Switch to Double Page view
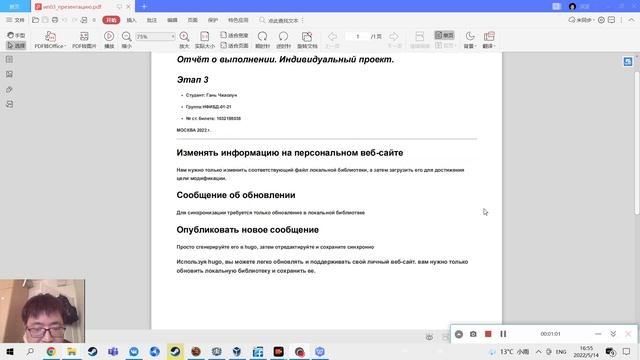Image resolution: width=640 pixels, height=360 pixels. coord(444,45)
